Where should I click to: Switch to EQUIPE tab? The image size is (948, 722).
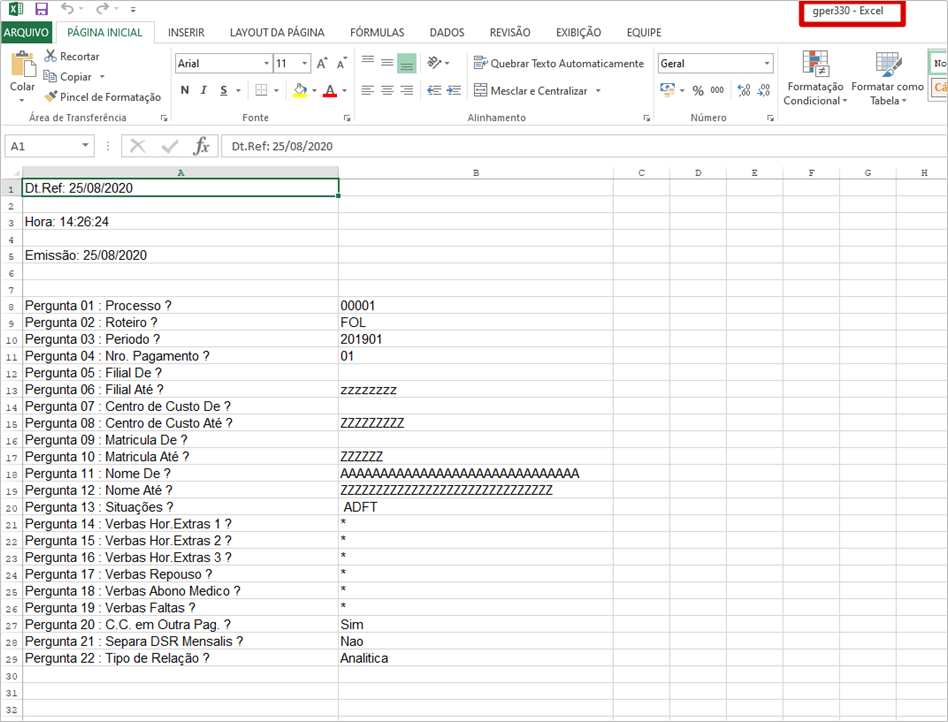tap(644, 33)
